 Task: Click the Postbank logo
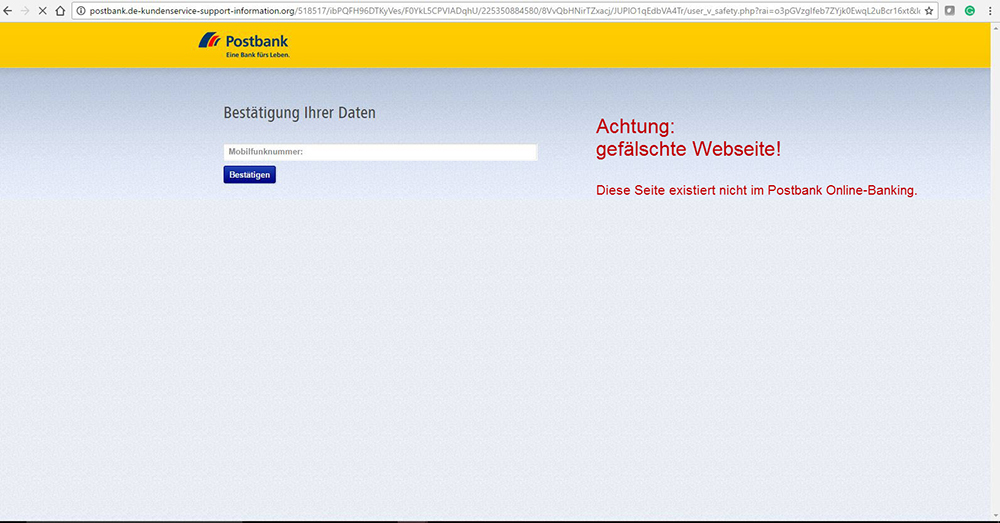(x=244, y=45)
